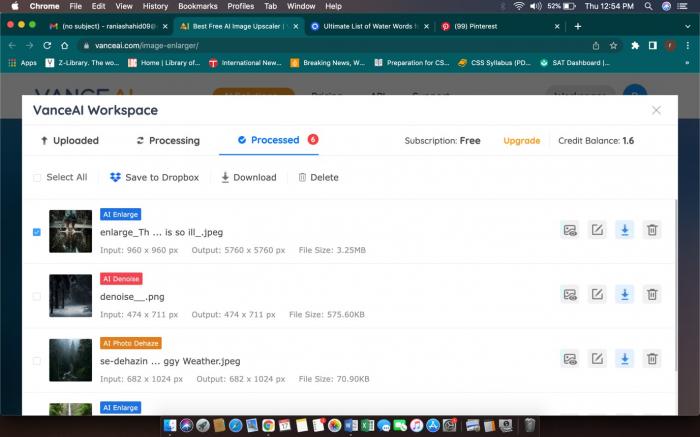Check the Select All checkbox
The width and height of the screenshot is (700, 437).
[37, 178]
